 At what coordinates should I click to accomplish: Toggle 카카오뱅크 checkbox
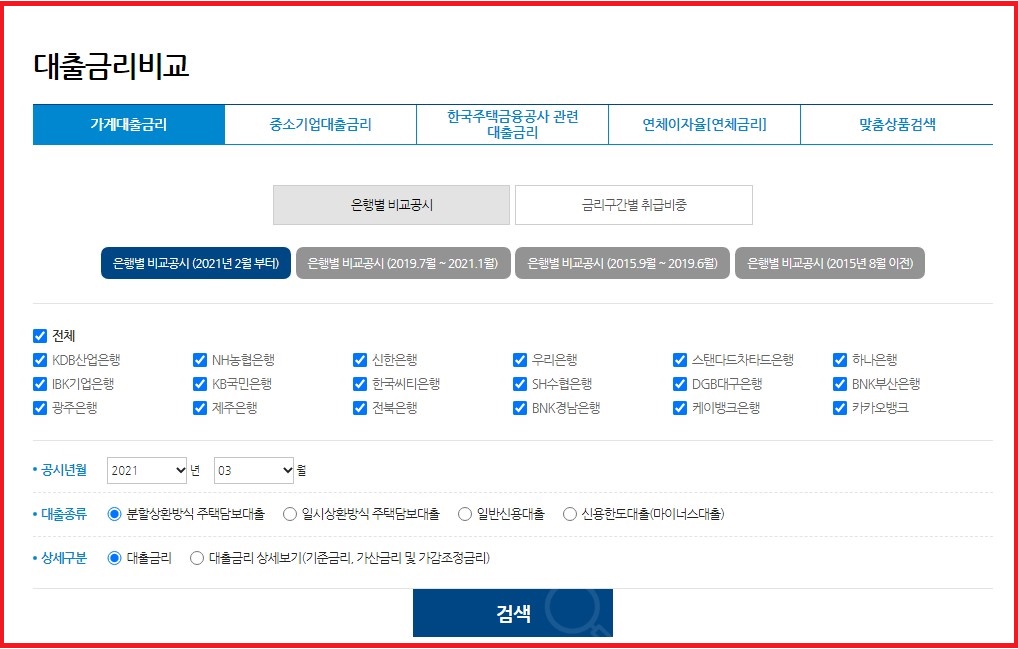pos(841,408)
